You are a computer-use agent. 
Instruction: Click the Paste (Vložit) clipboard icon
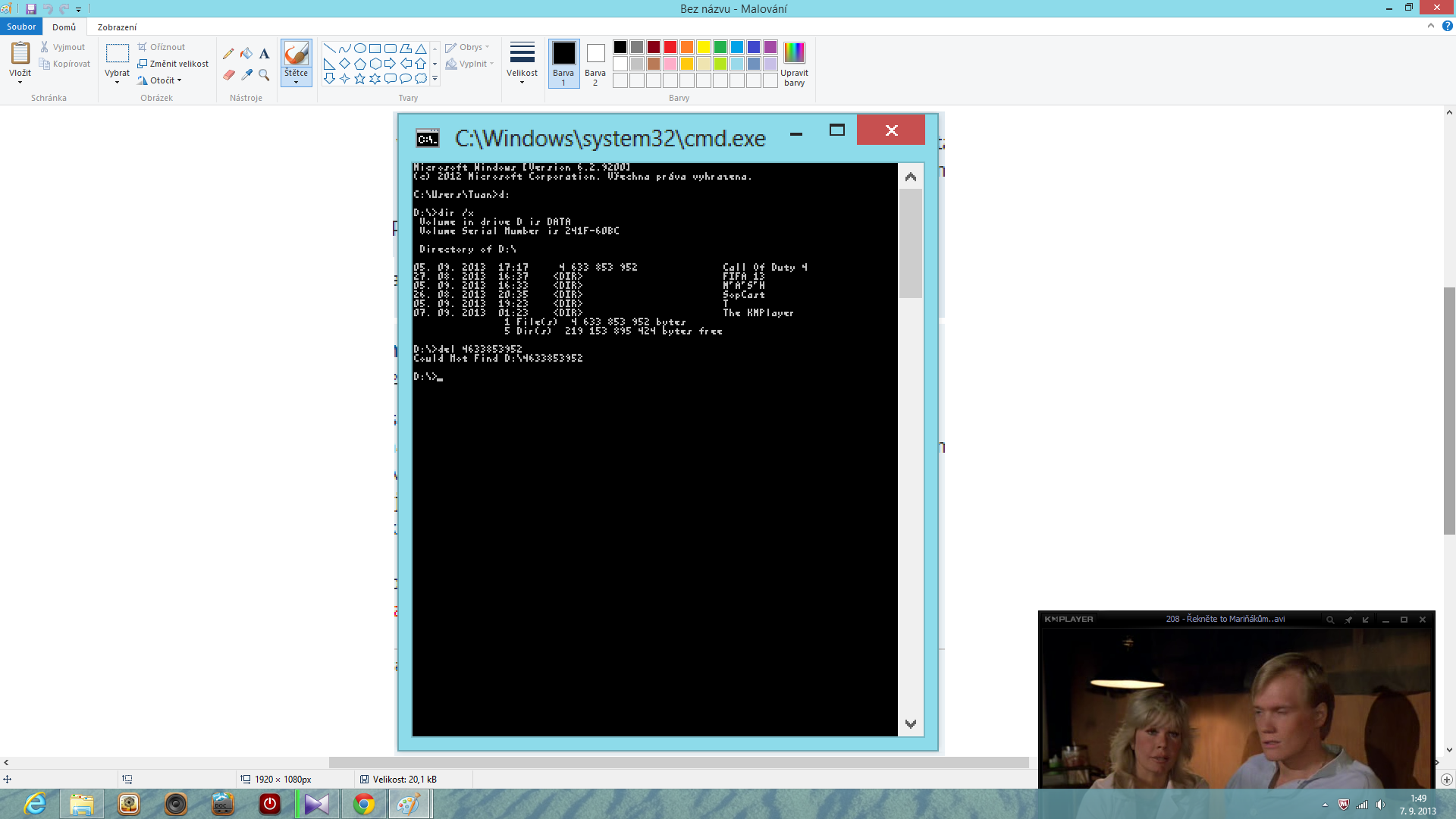(x=20, y=53)
